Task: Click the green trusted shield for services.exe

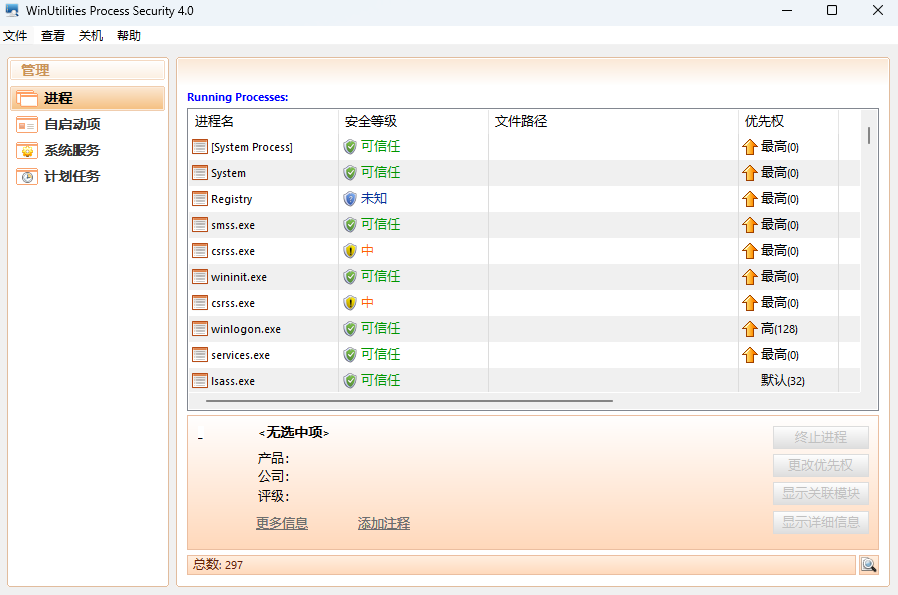Action: click(x=350, y=355)
